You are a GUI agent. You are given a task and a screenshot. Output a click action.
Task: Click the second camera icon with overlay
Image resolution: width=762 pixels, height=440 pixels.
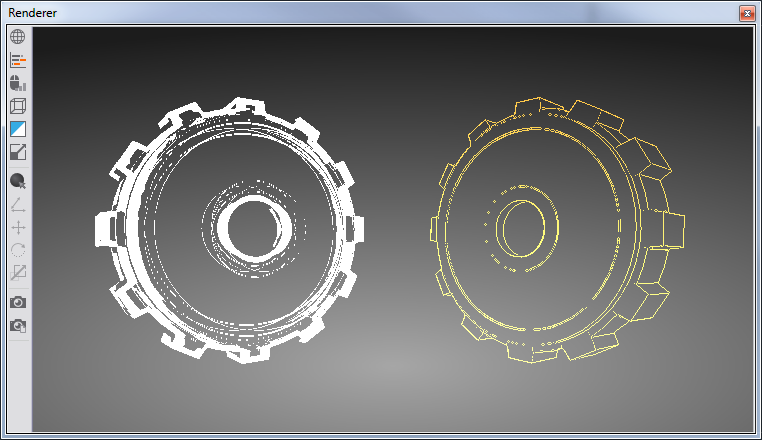tap(18, 326)
